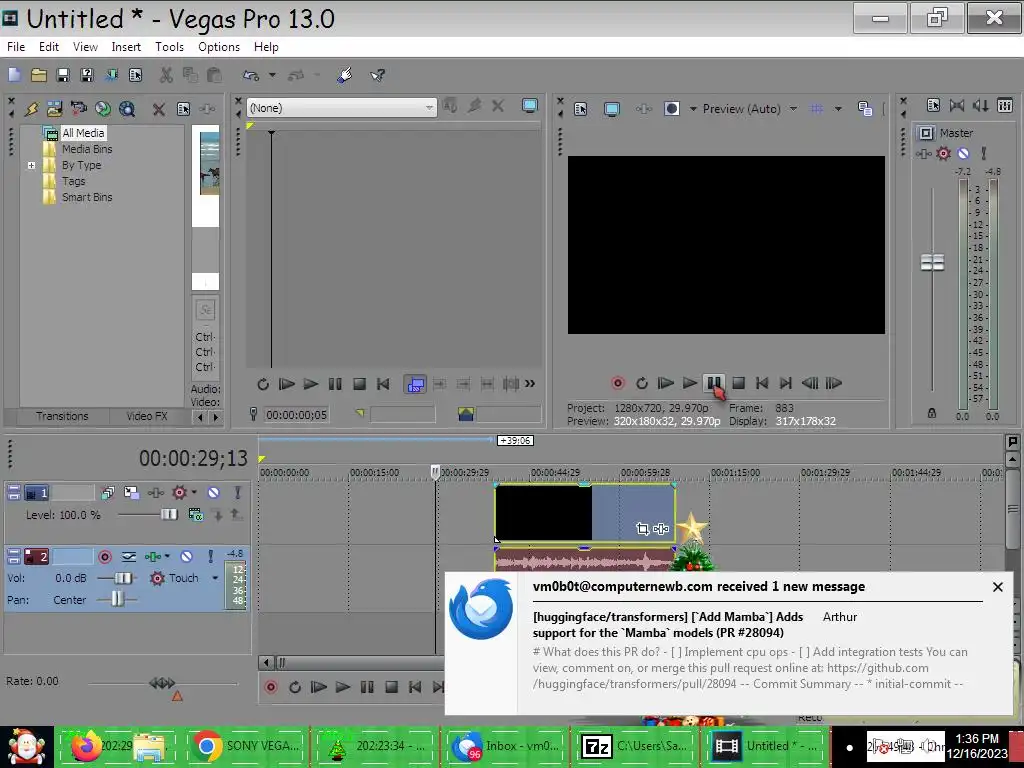1024x768 pixels.
Task: Click the preview Pause button
Action: click(714, 383)
